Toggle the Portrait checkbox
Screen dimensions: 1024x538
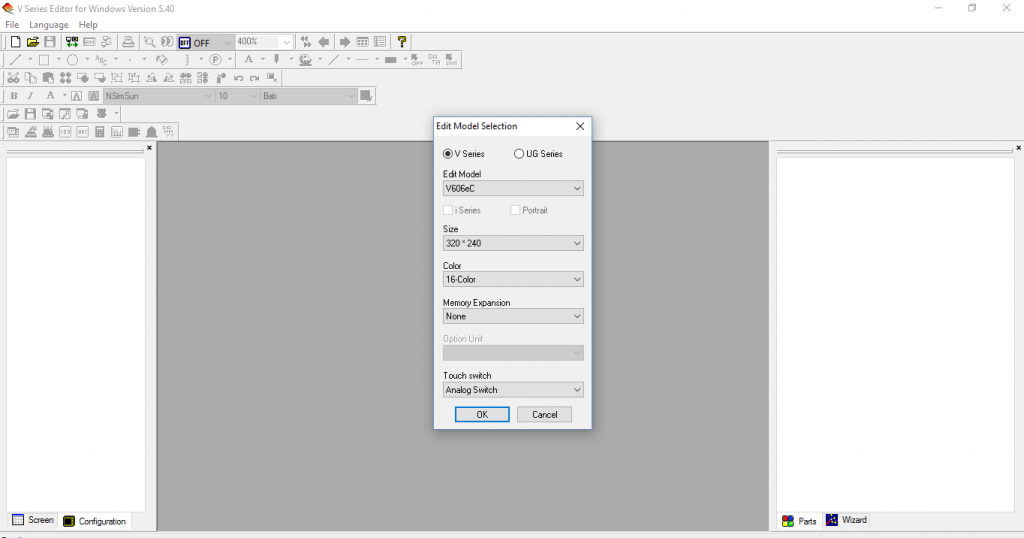[x=515, y=210]
